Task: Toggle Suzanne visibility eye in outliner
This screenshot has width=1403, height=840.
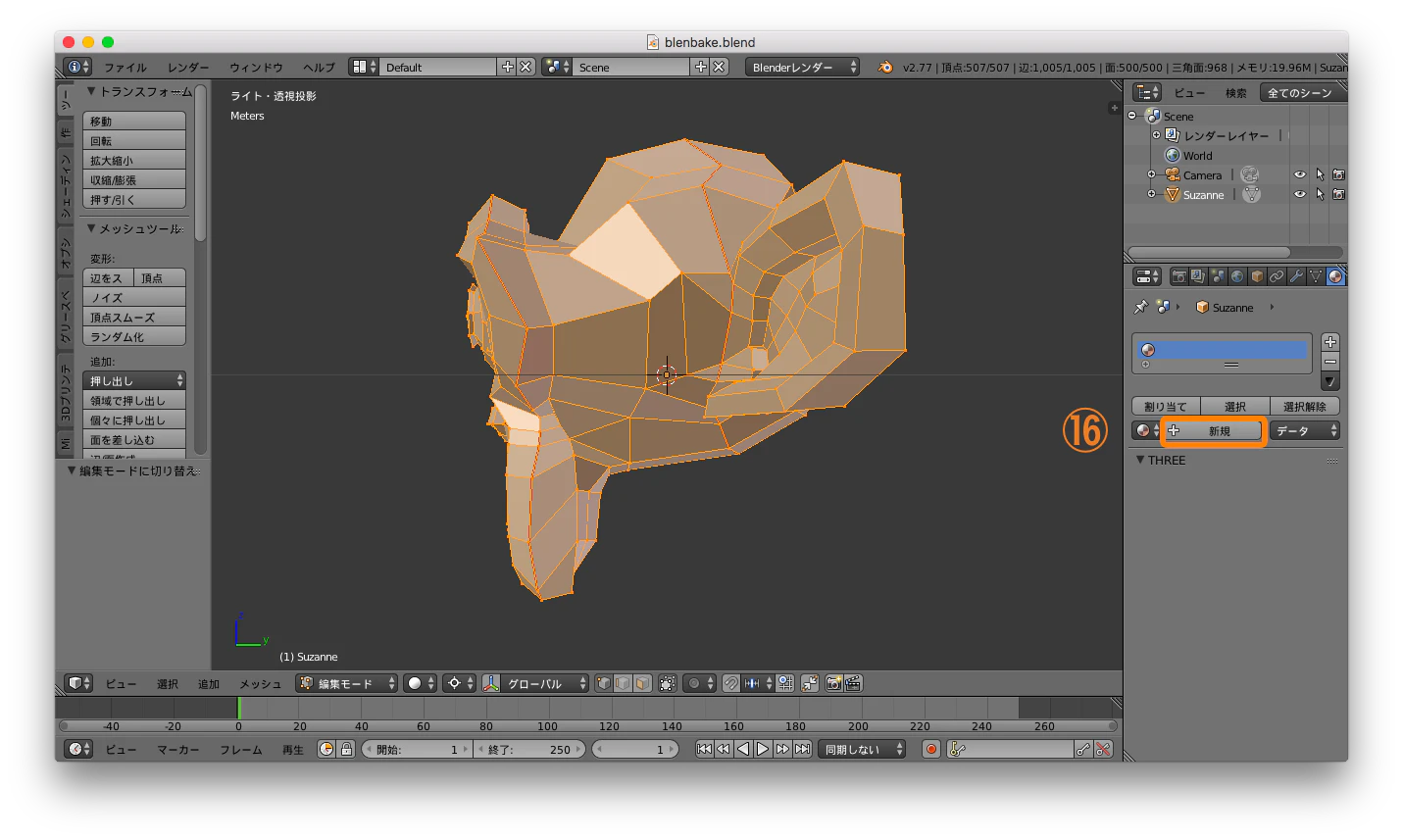Action: coord(1299,195)
